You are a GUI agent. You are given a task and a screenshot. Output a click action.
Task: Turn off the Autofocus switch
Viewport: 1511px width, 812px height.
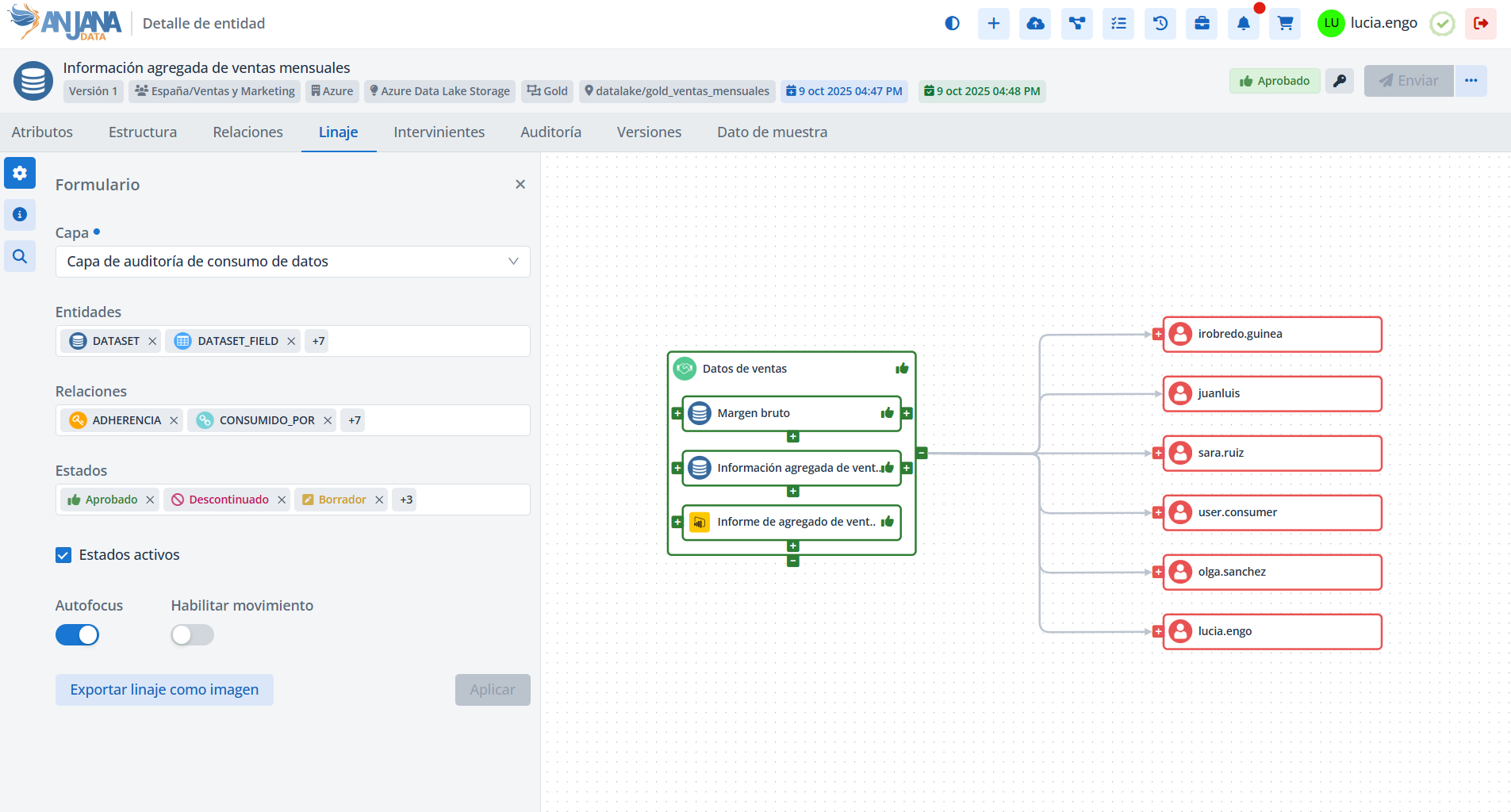[77, 635]
